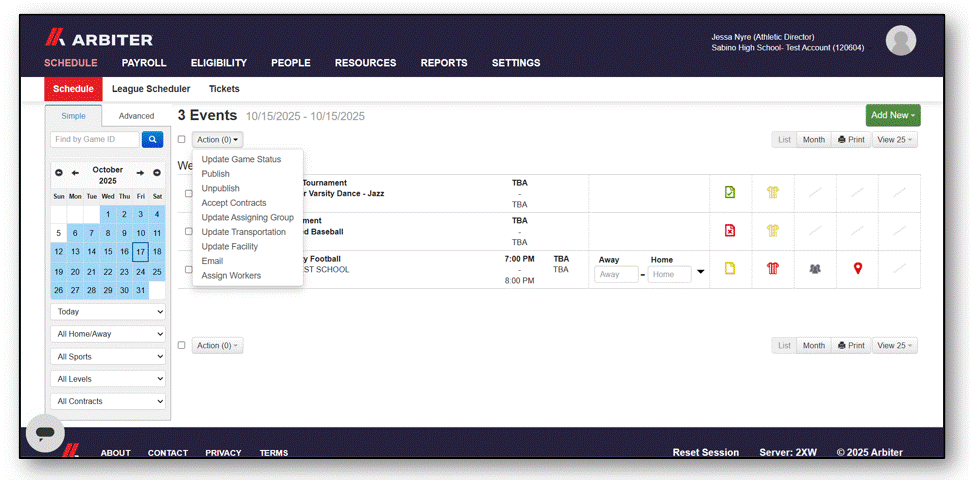Click the Find by Game ID field
Image resolution: width=970 pixels, height=480 pixels.
coord(95,140)
